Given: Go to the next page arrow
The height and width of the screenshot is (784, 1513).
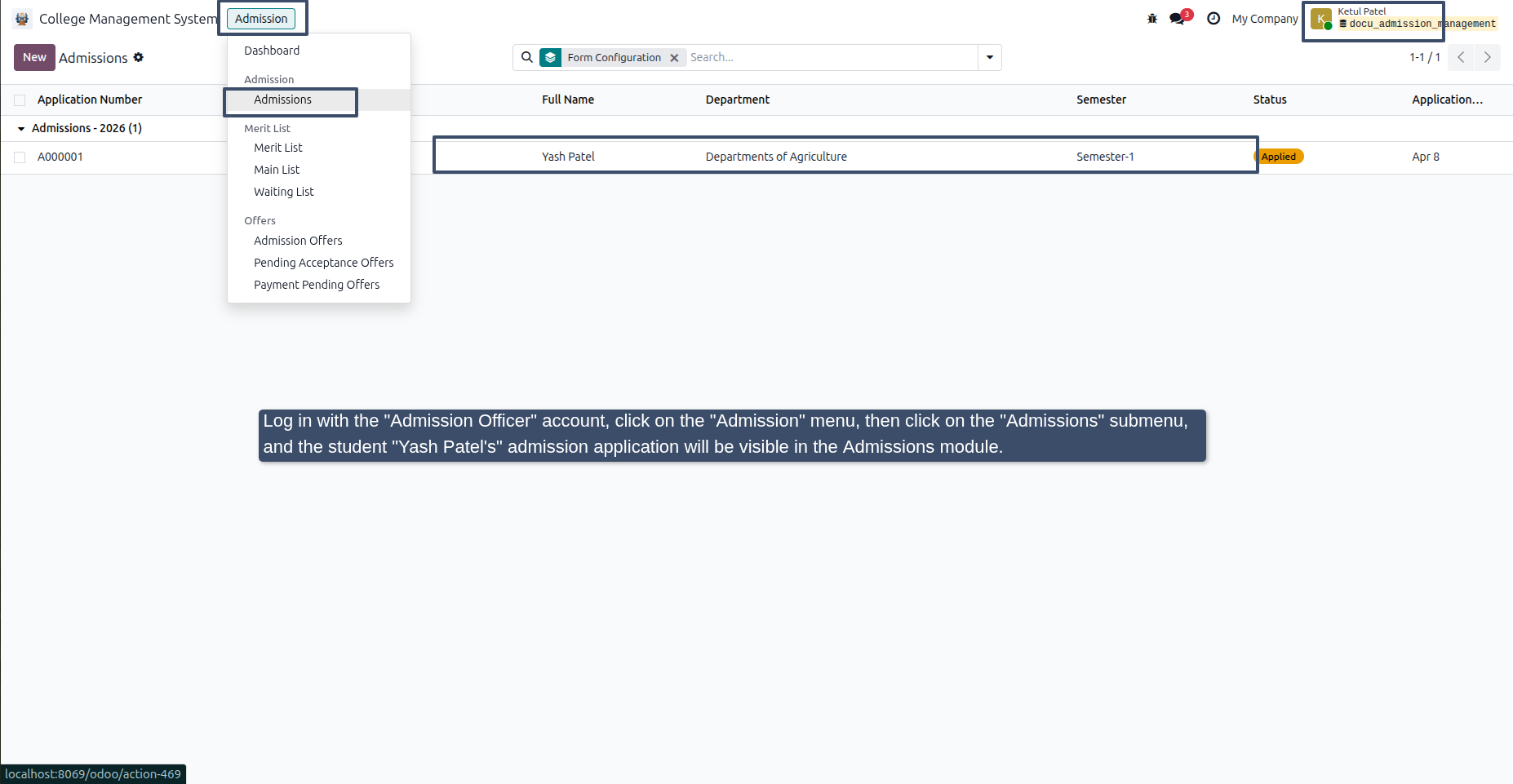Looking at the screenshot, I should click(x=1487, y=57).
